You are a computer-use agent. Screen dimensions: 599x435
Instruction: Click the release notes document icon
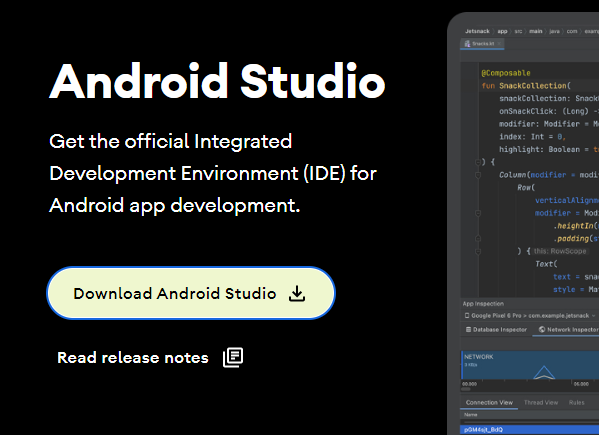(x=233, y=357)
